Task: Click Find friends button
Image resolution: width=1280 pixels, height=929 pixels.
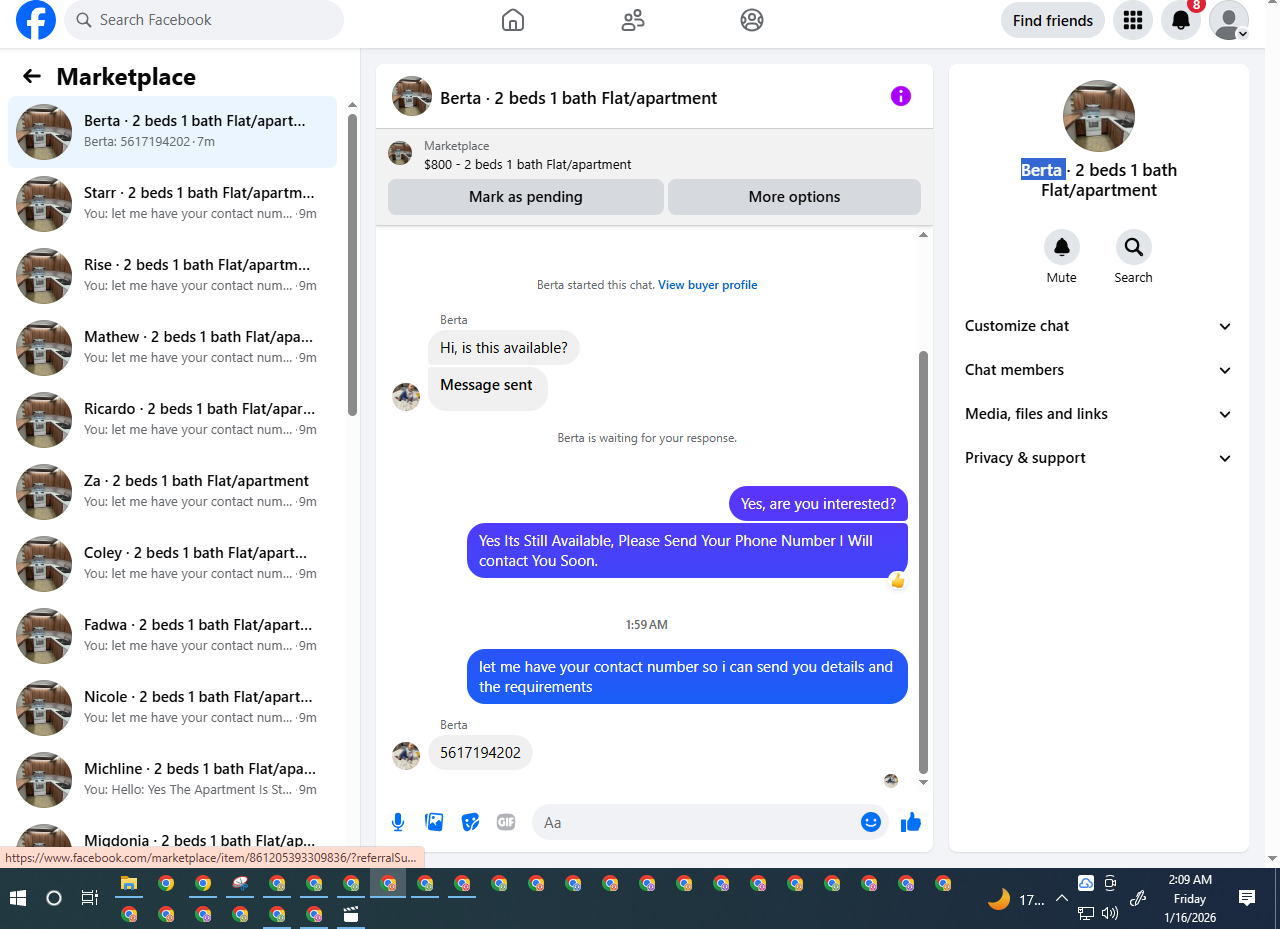Action: (1053, 20)
